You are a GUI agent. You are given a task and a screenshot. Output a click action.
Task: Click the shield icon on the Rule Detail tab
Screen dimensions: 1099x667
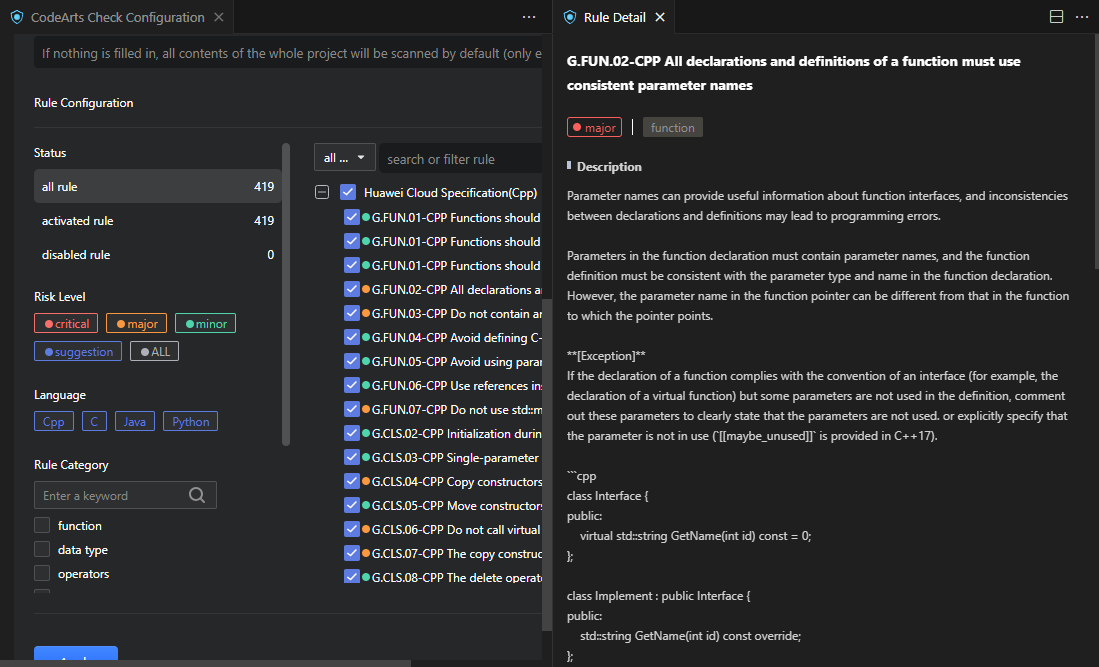pyautogui.click(x=570, y=17)
